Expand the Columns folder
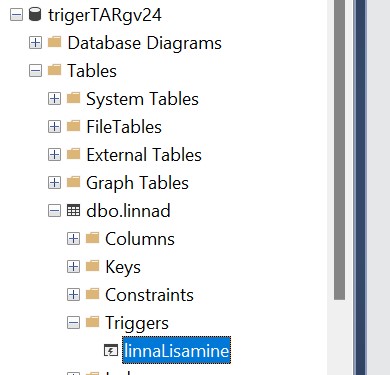Viewport: 390px width, 375px height. 73,239
